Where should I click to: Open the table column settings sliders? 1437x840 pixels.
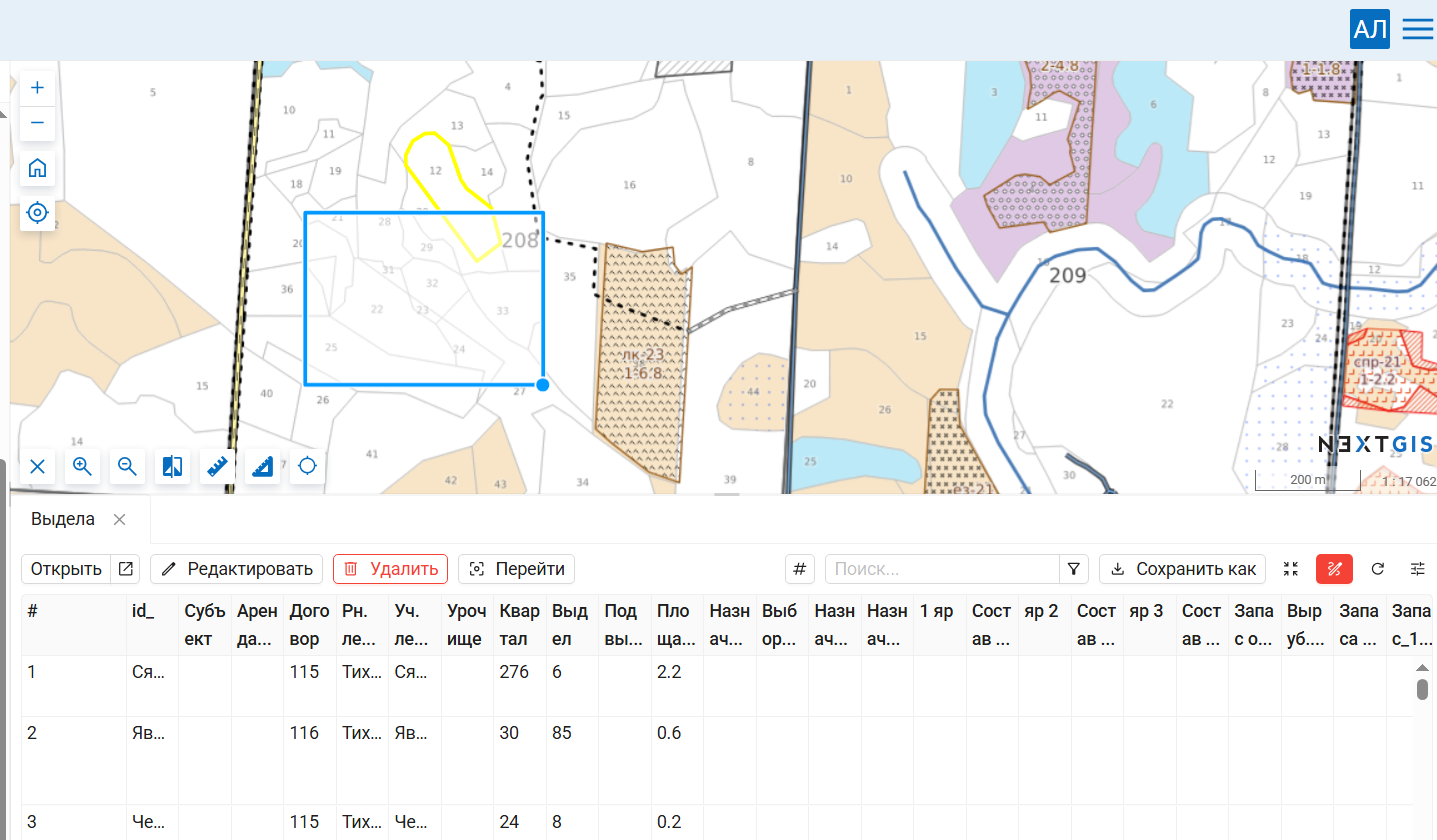[1418, 569]
